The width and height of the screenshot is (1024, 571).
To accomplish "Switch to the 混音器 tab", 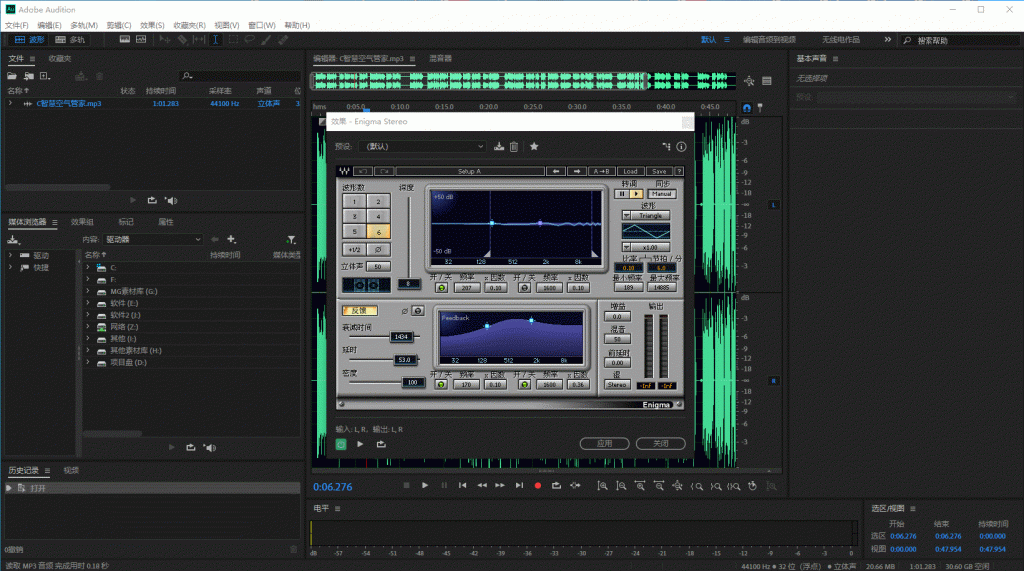I will click(x=440, y=59).
